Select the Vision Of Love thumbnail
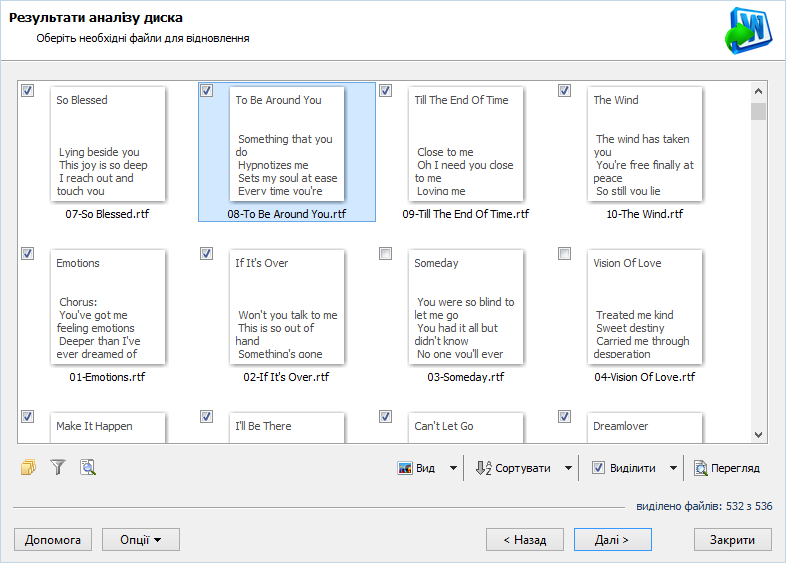This screenshot has height=563, width=786. tap(645, 307)
